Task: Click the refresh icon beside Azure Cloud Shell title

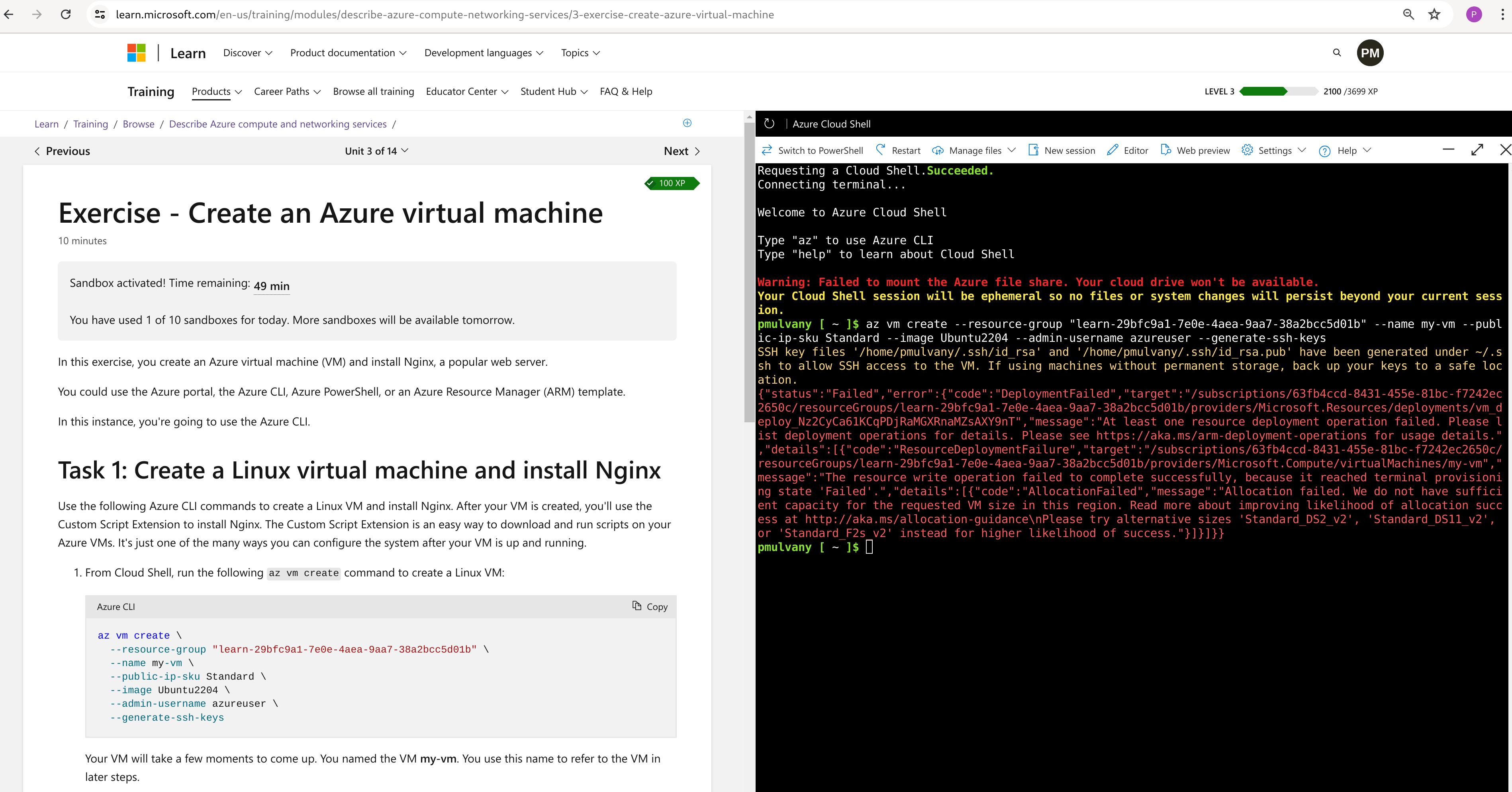Action: pyautogui.click(x=770, y=123)
